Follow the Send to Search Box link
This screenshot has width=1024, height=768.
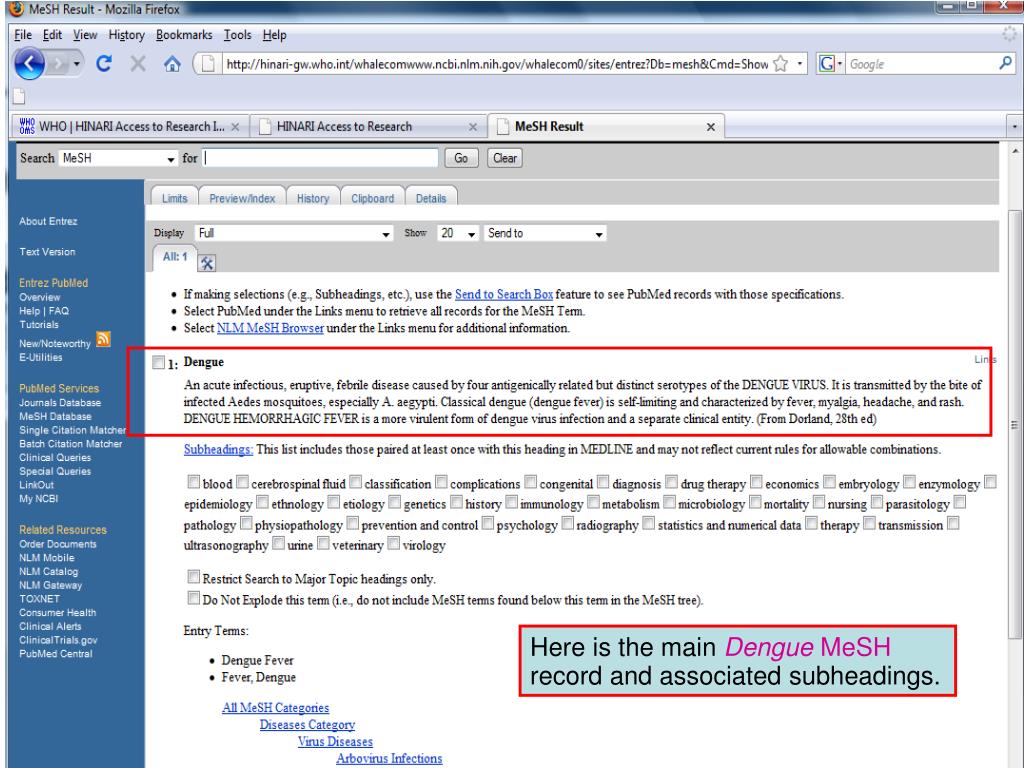(x=504, y=295)
